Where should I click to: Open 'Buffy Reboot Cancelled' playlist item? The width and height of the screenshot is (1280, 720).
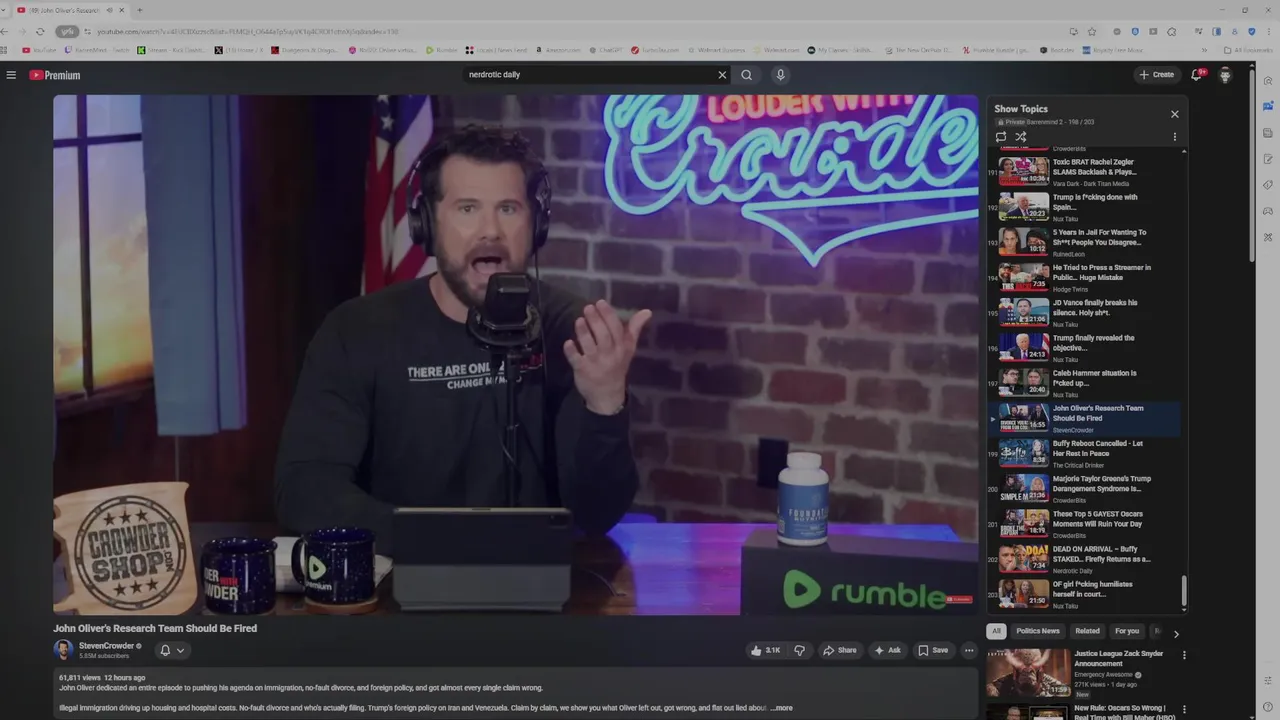(1085, 453)
